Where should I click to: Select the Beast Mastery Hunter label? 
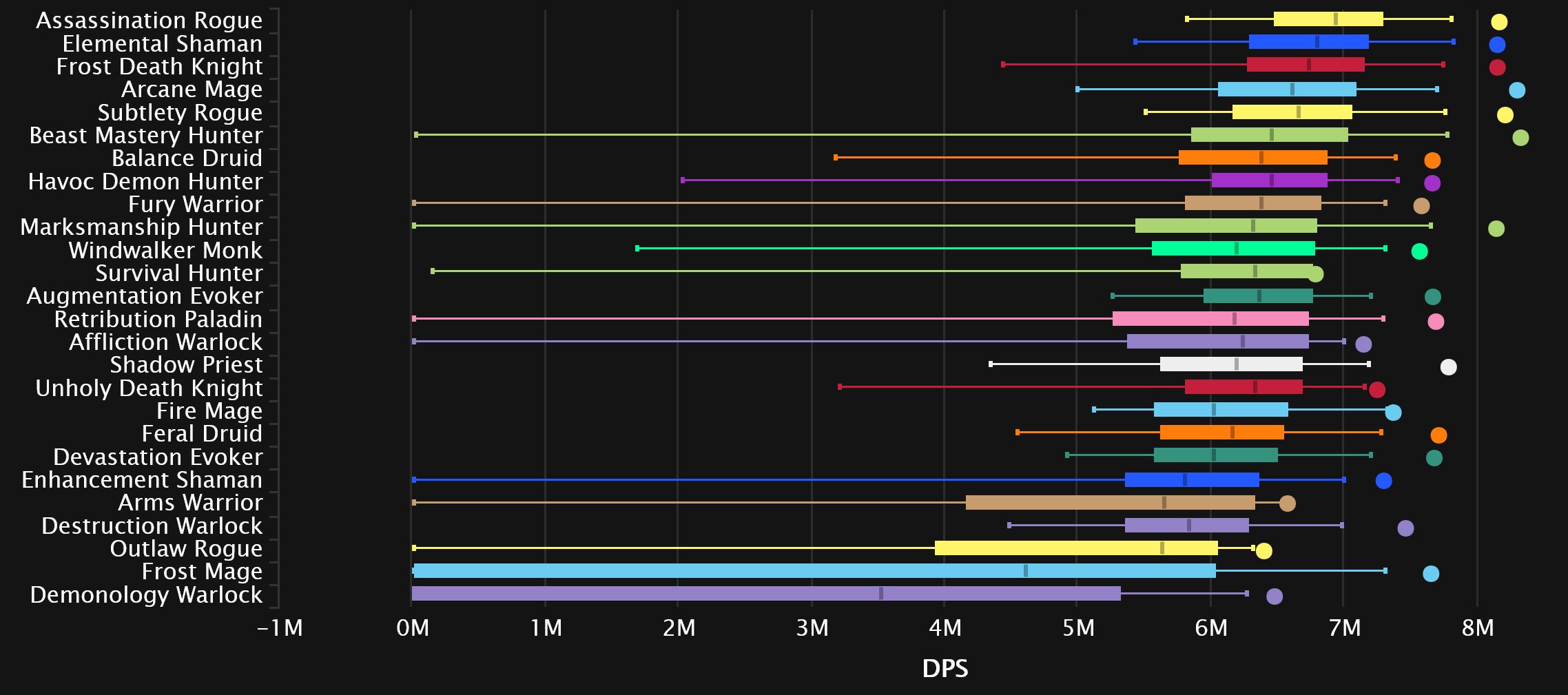click(x=146, y=136)
